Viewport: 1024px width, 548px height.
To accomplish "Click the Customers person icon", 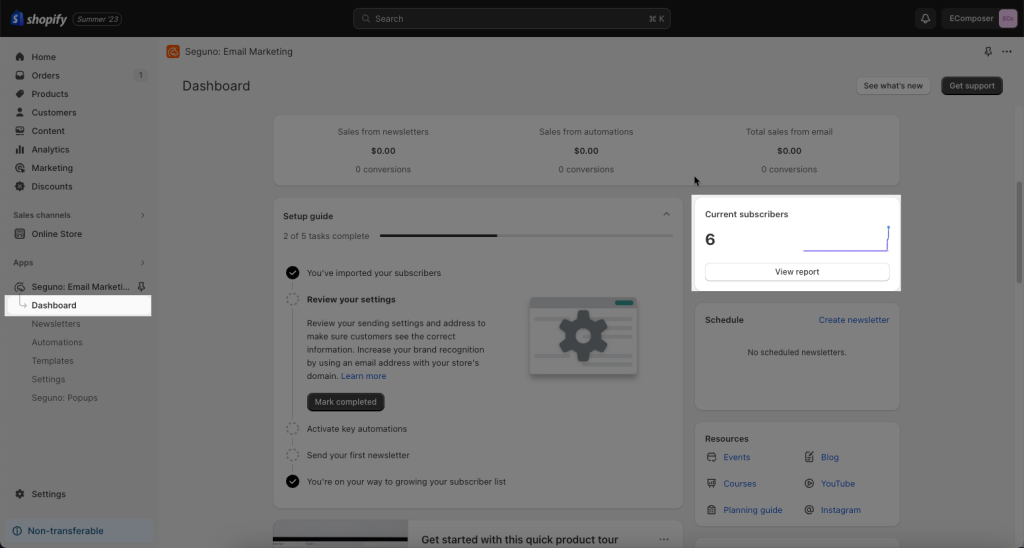I will pyautogui.click(x=20, y=112).
